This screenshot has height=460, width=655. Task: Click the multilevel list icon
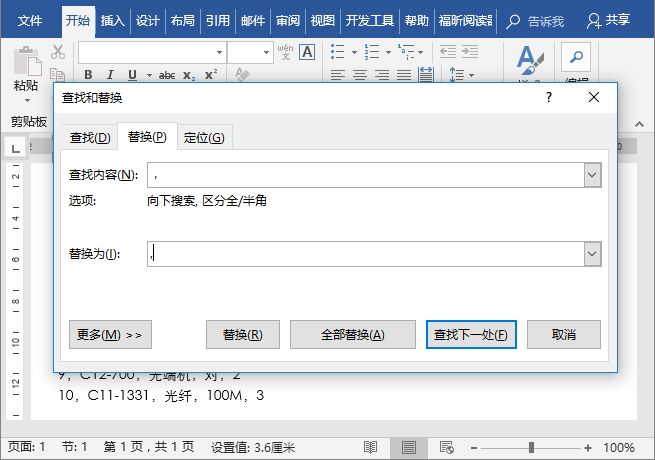coord(405,52)
